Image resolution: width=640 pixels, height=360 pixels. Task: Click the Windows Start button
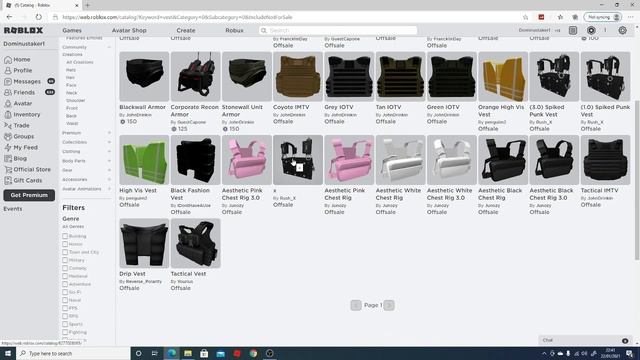coord(8,353)
